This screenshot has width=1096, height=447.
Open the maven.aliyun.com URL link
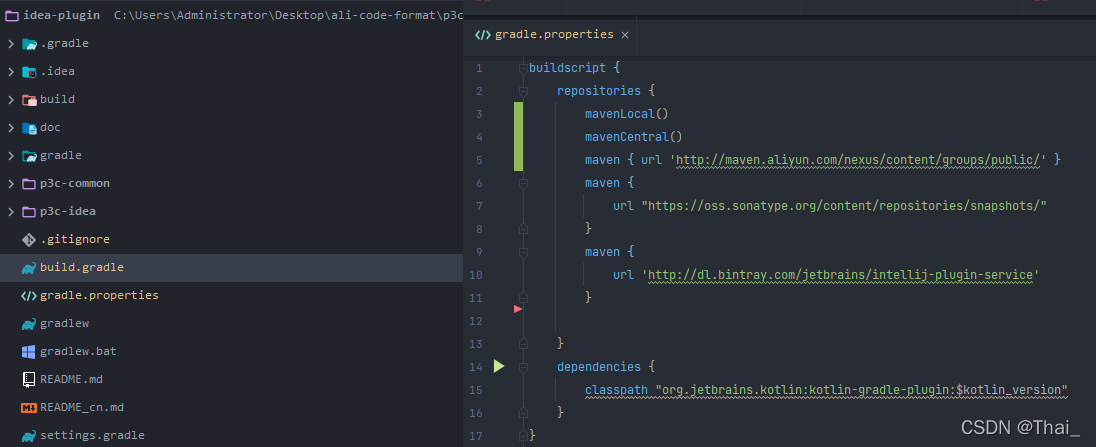858,160
